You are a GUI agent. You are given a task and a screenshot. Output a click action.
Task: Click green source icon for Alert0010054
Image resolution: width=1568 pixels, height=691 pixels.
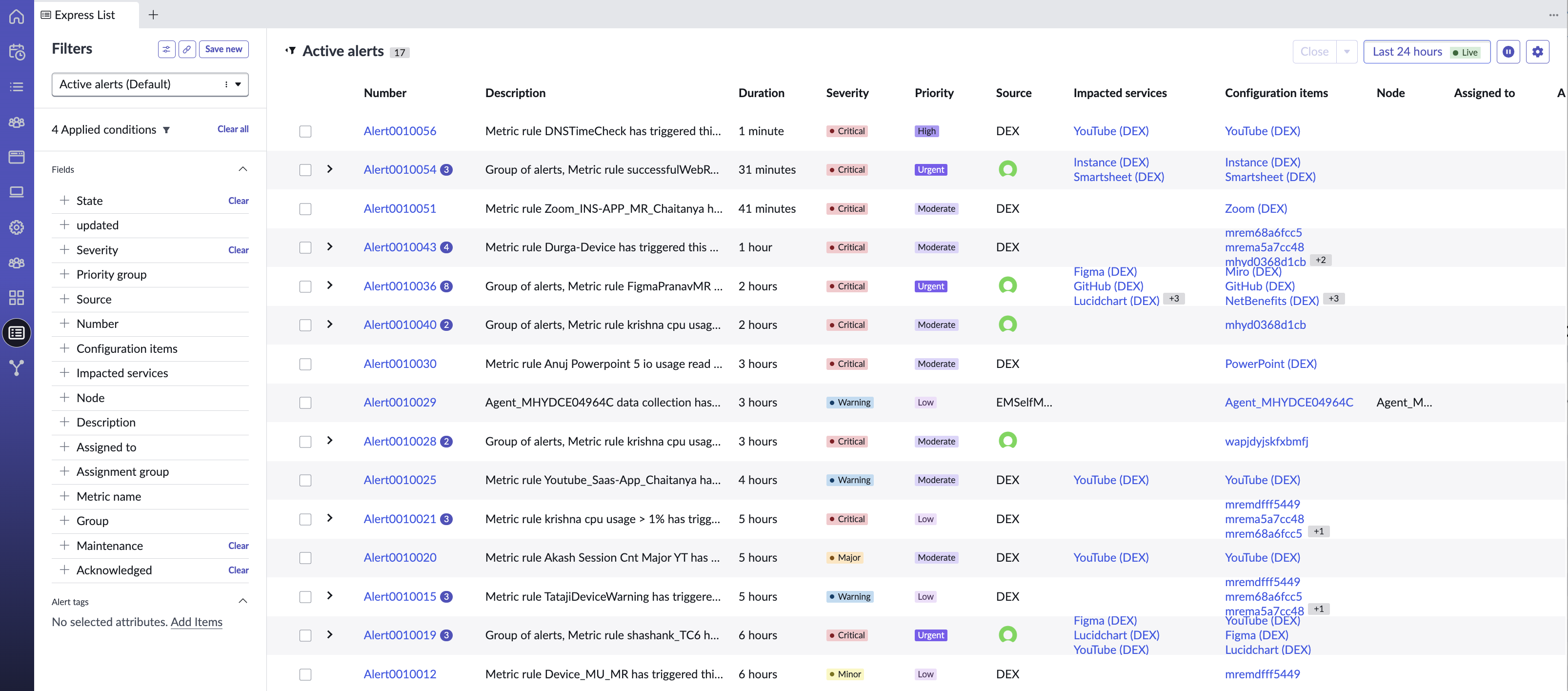pos(1007,169)
